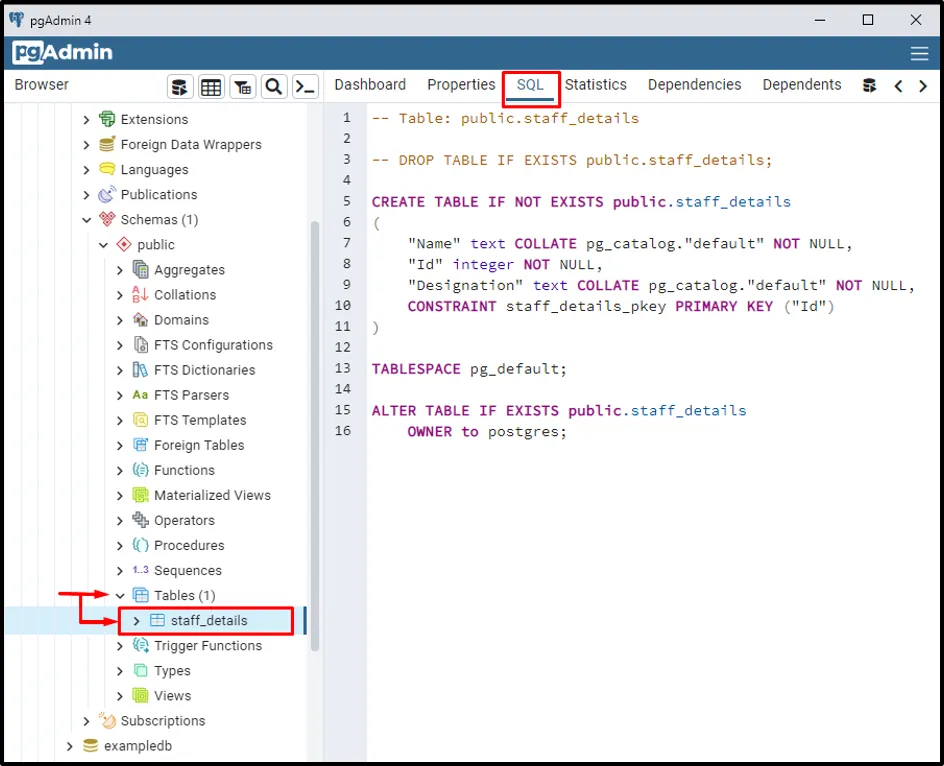Image resolution: width=944 pixels, height=766 pixels.
Task: Click the Filtered Rows toolbar icon
Action: point(242,87)
